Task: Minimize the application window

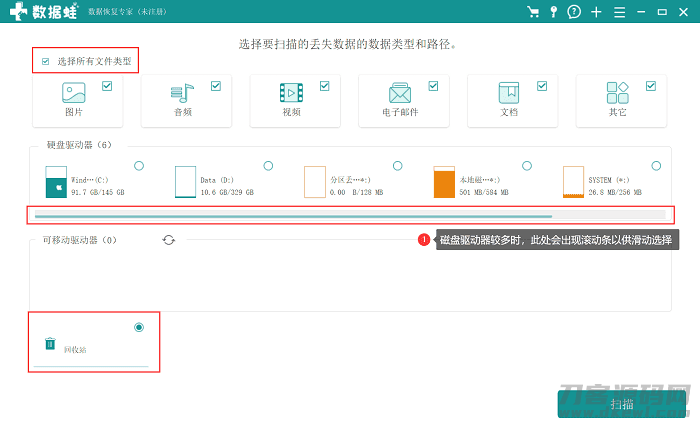Action: tap(641, 12)
